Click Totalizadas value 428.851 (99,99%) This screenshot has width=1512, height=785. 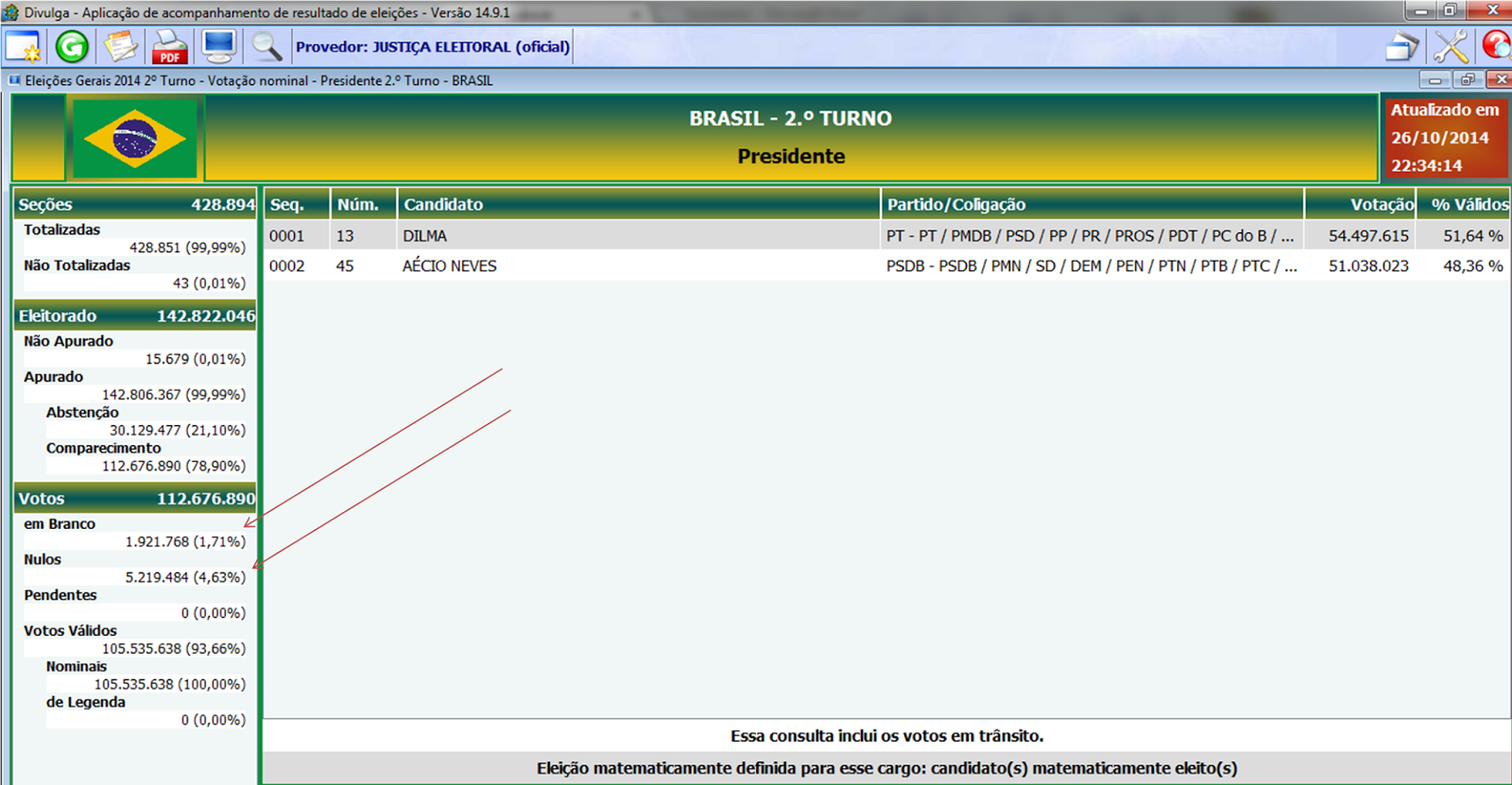(x=187, y=247)
